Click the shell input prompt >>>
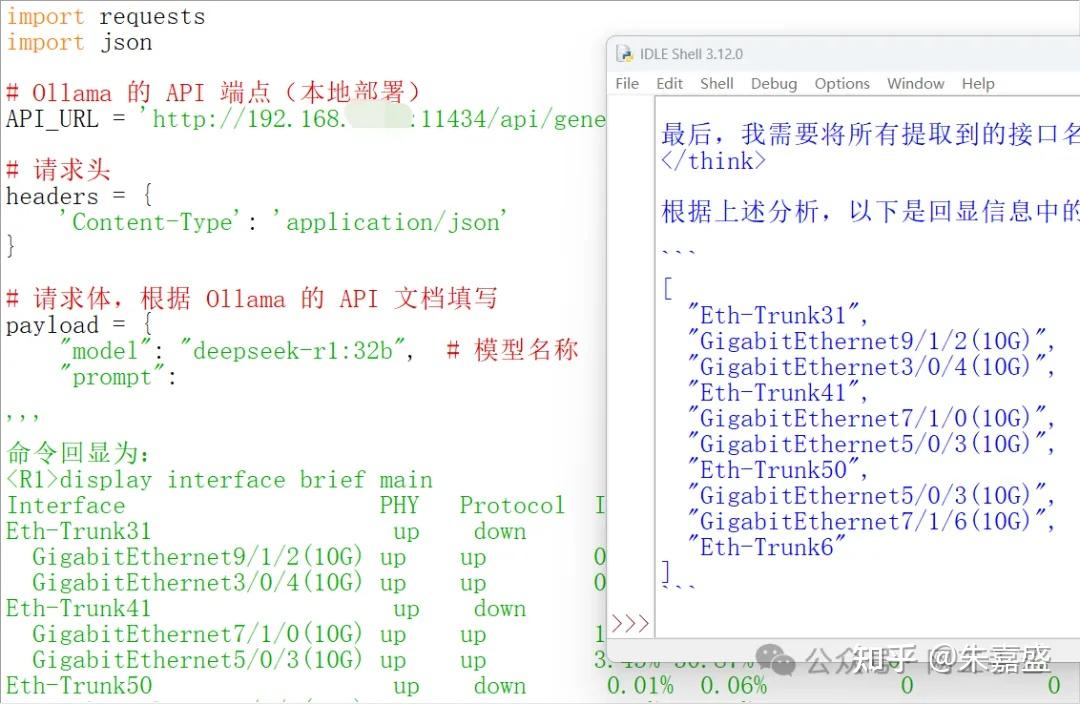Image resolution: width=1080 pixels, height=704 pixels. (x=629, y=623)
